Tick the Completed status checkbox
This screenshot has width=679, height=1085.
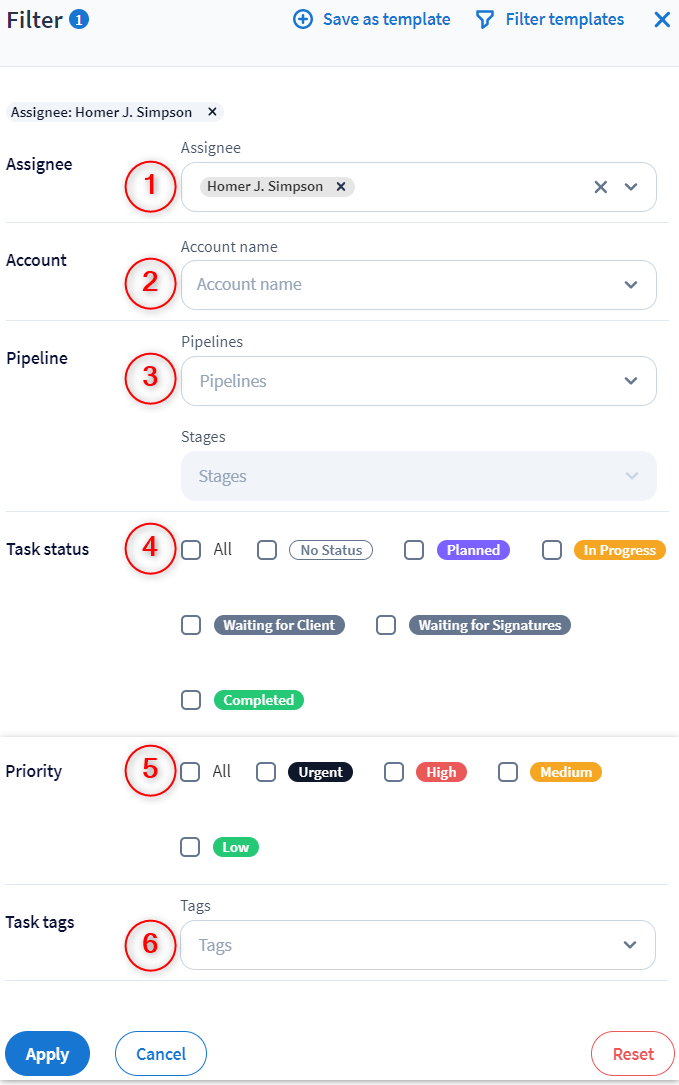pos(191,700)
